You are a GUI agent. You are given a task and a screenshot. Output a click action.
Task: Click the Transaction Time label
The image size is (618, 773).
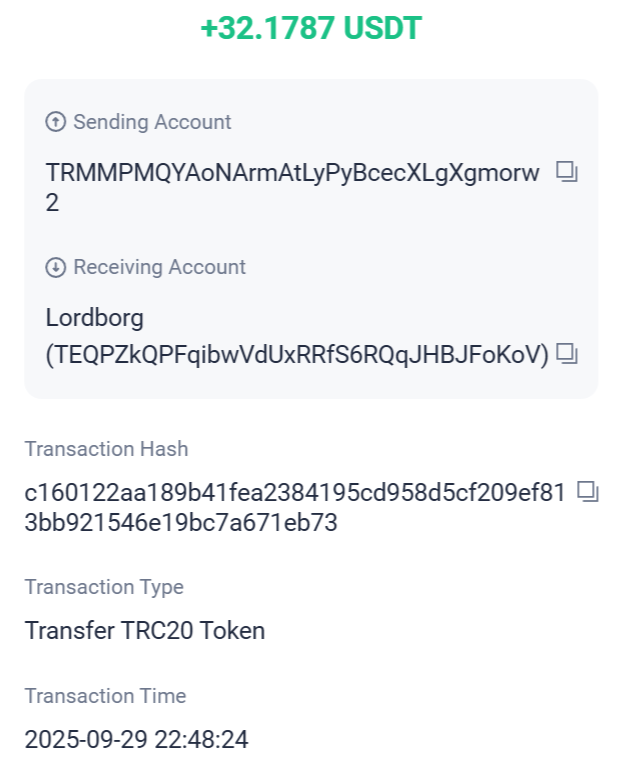105,696
